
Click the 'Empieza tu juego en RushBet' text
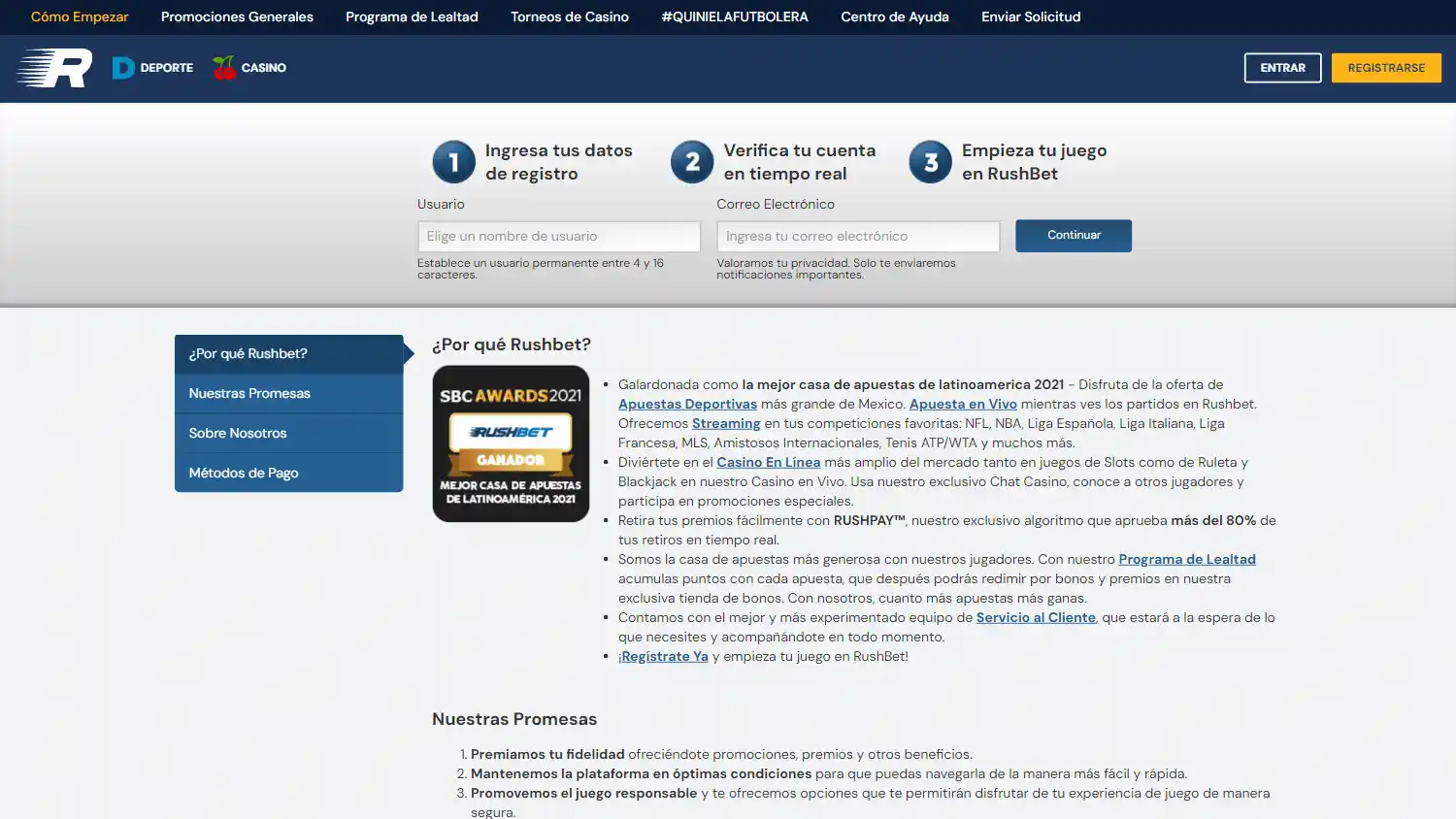[1035, 162]
